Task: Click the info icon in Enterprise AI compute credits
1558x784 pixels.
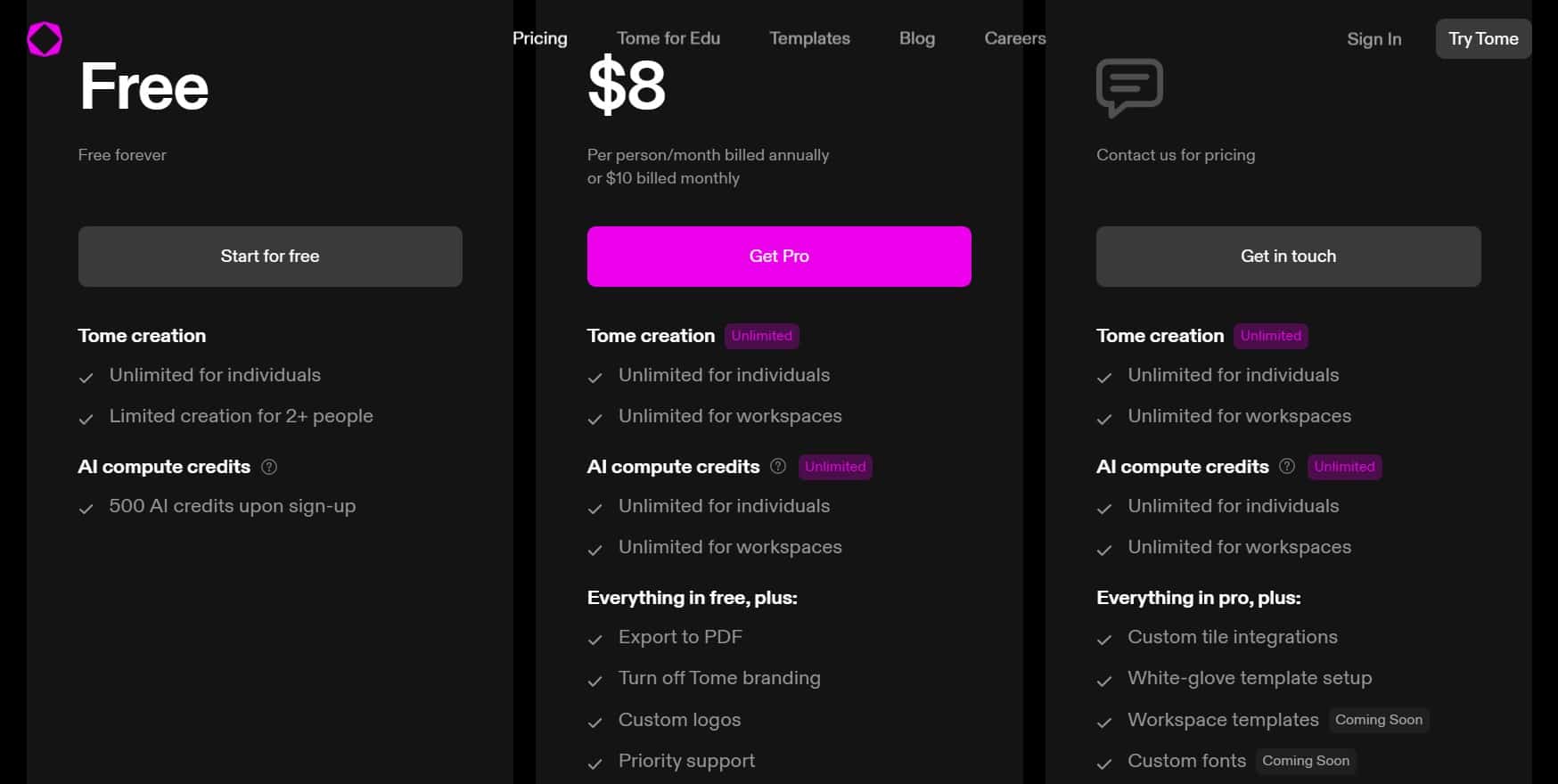Action: tap(1287, 466)
